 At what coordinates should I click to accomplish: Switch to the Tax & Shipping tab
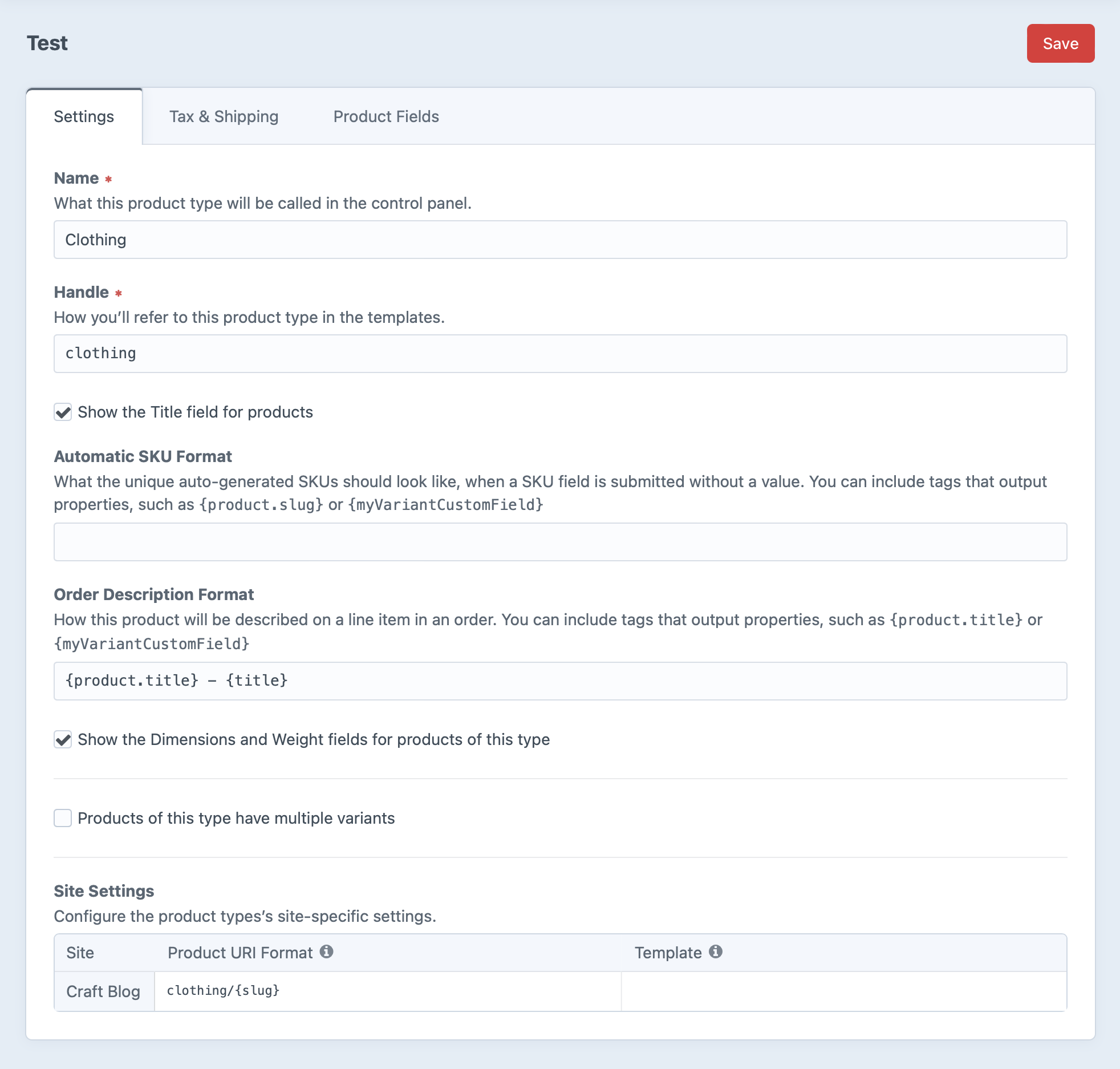click(x=225, y=116)
